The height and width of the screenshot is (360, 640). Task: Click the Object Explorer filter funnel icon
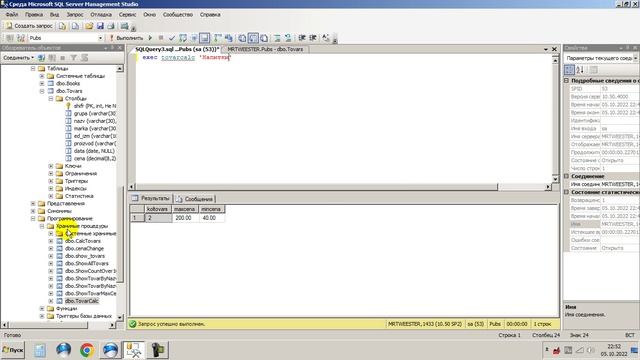point(73,58)
